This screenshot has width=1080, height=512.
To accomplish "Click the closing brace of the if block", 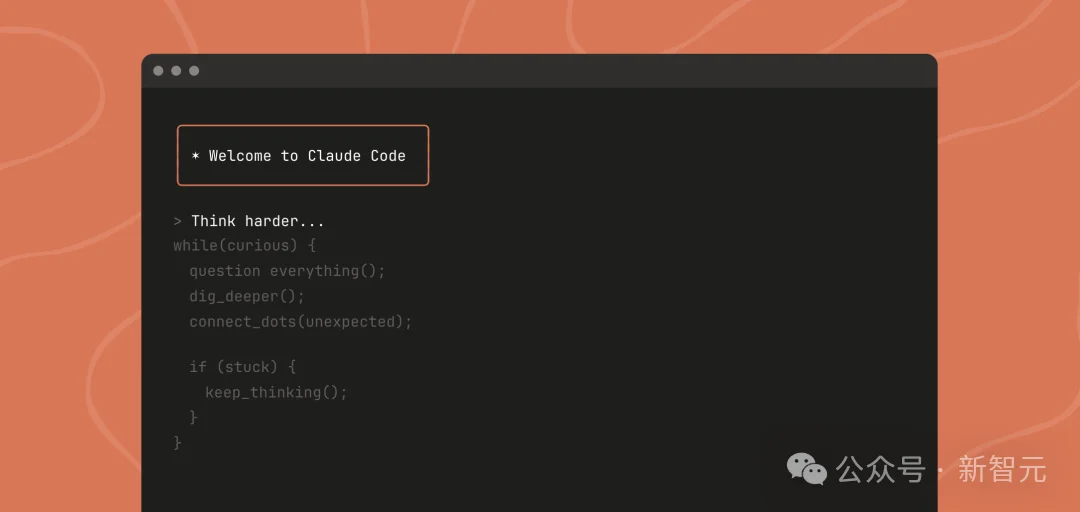I will pyautogui.click(x=194, y=417).
